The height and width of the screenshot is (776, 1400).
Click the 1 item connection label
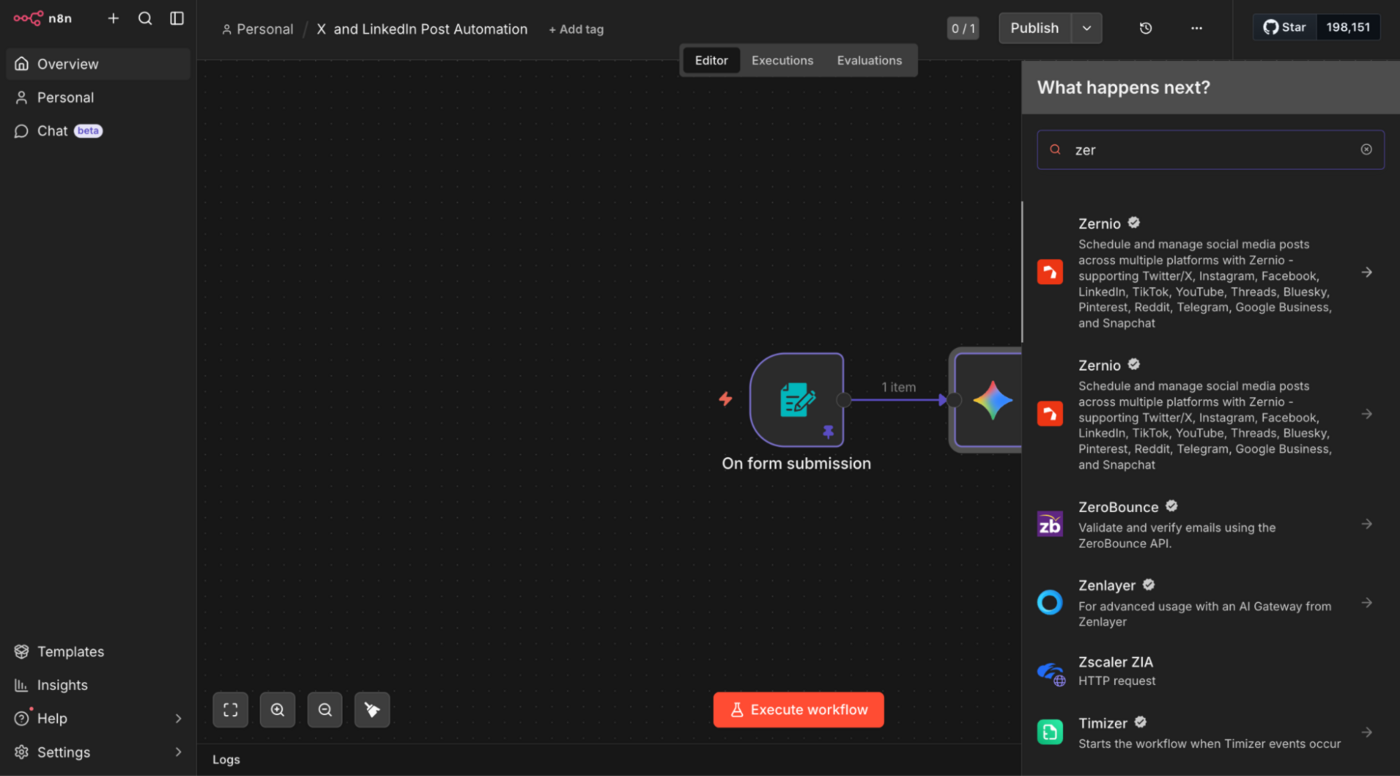(x=899, y=387)
